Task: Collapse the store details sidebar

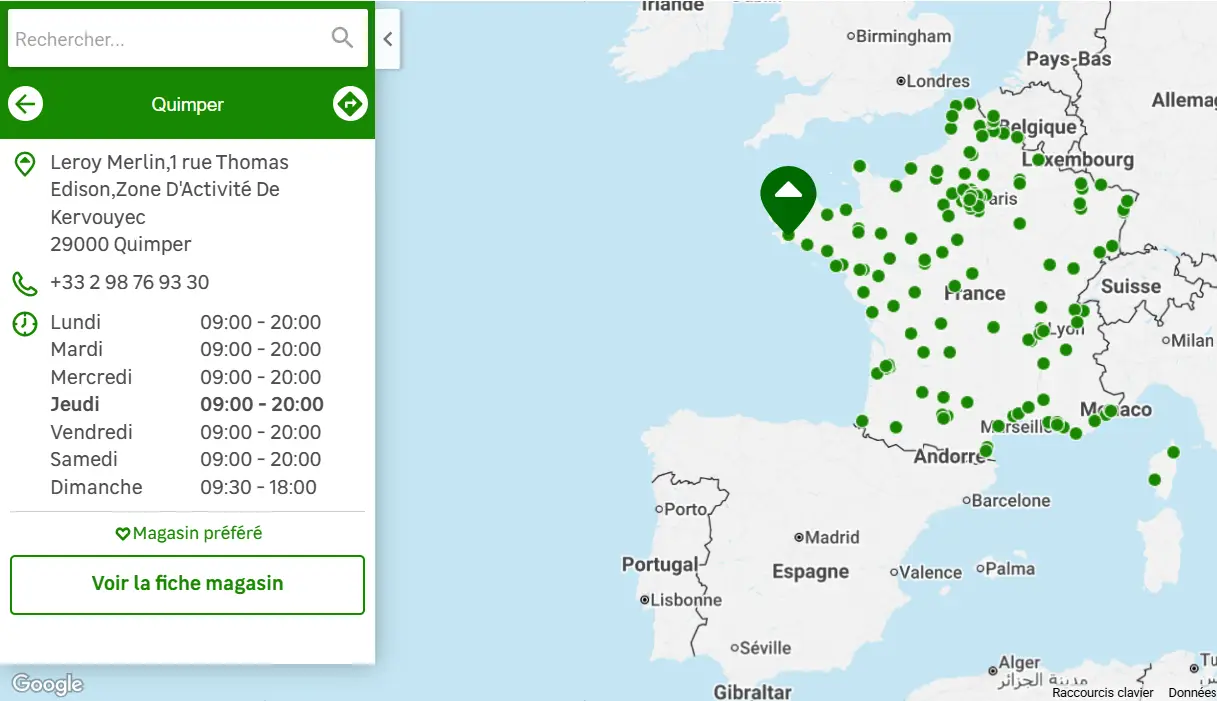Action: click(x=388, y=40)
